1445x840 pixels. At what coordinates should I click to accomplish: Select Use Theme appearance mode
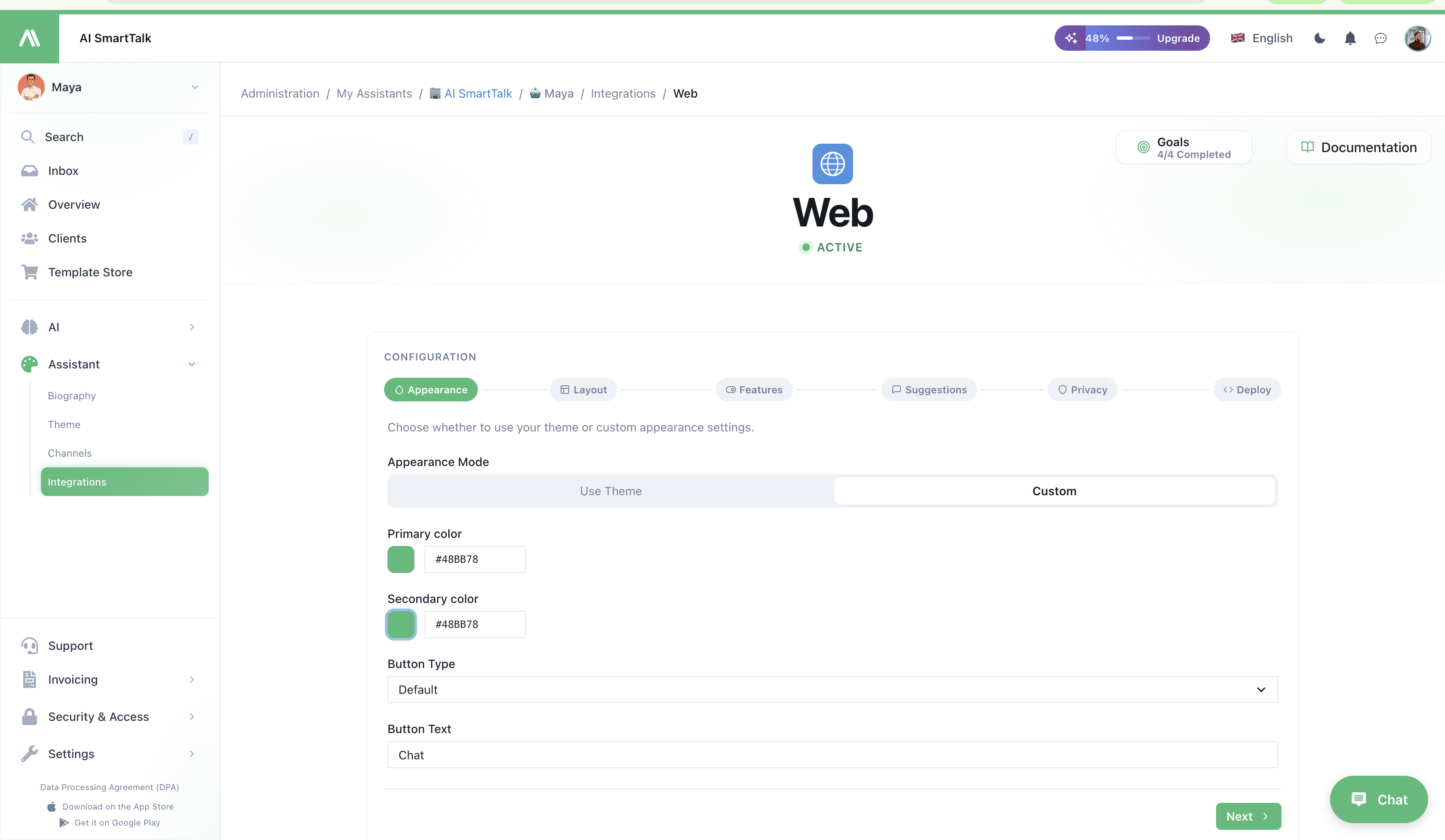(x=611, y=491)
